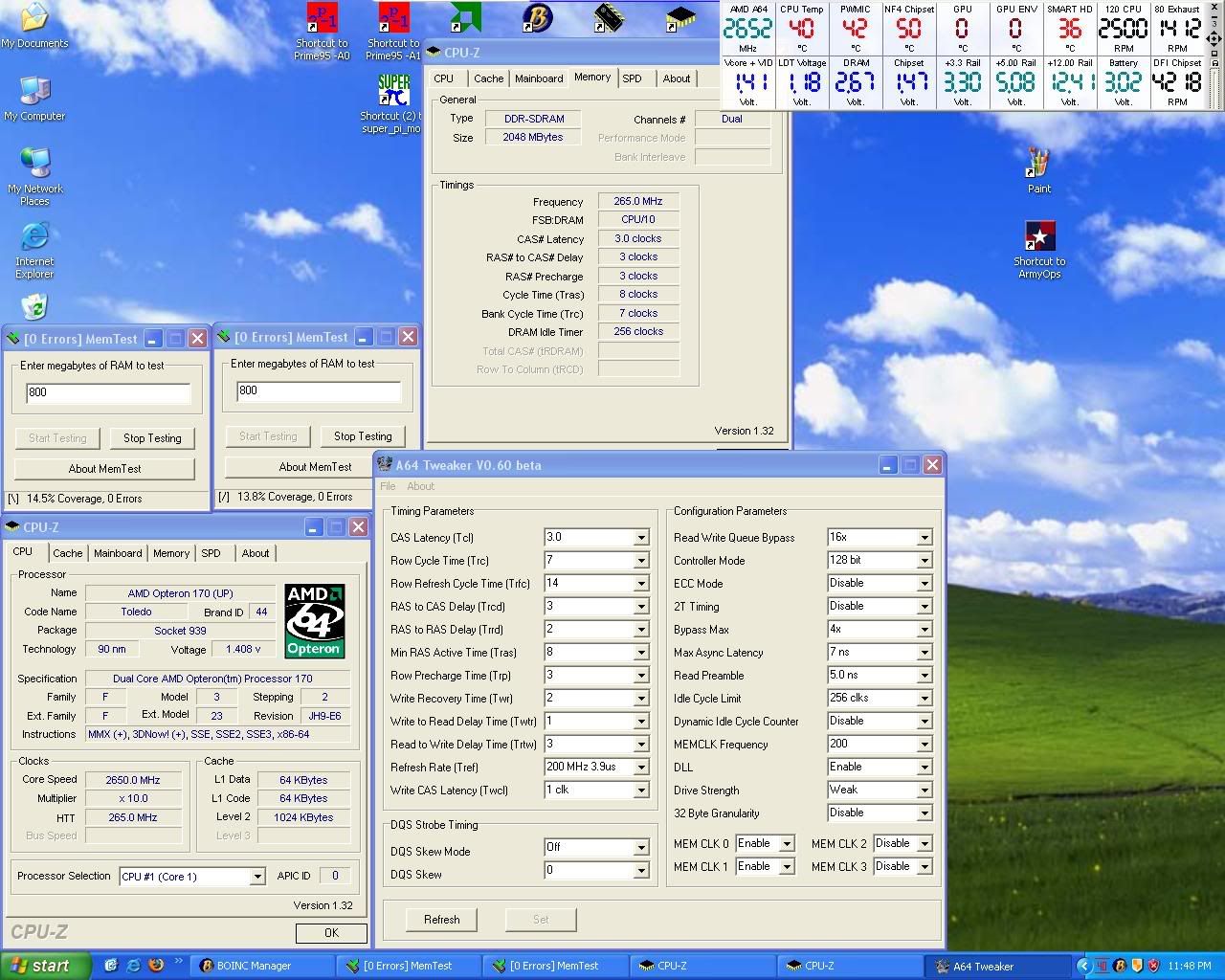Click the red security alert shield tray icon
Viewport: 1225px width, 980px height.
pos(1153,966)
